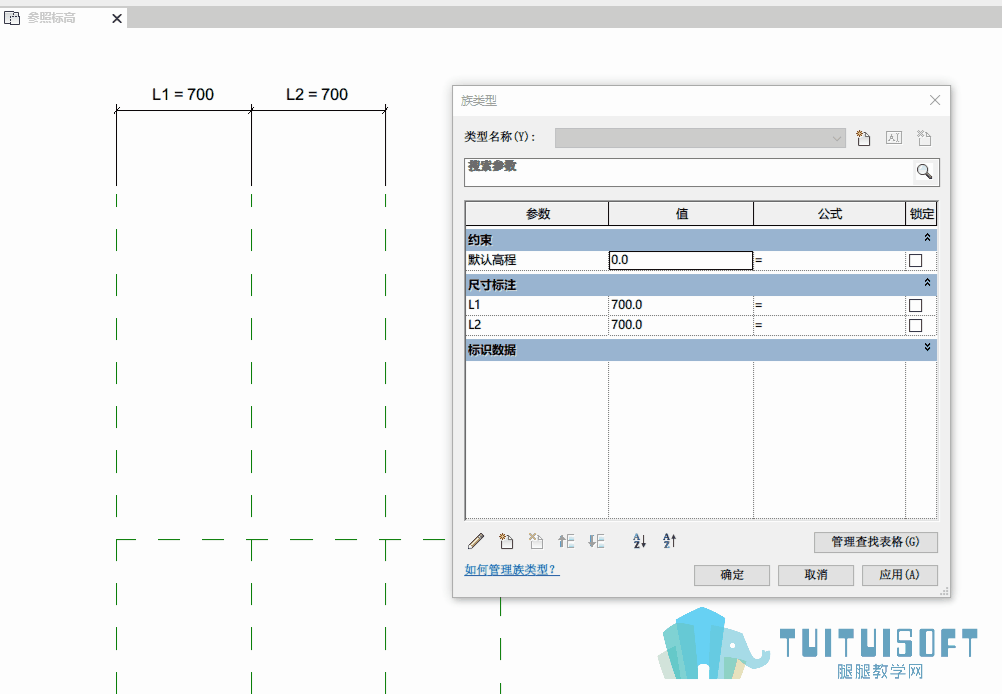Sort parameters in descending order
Viewport: 1002px width, 694px height.
670,541
